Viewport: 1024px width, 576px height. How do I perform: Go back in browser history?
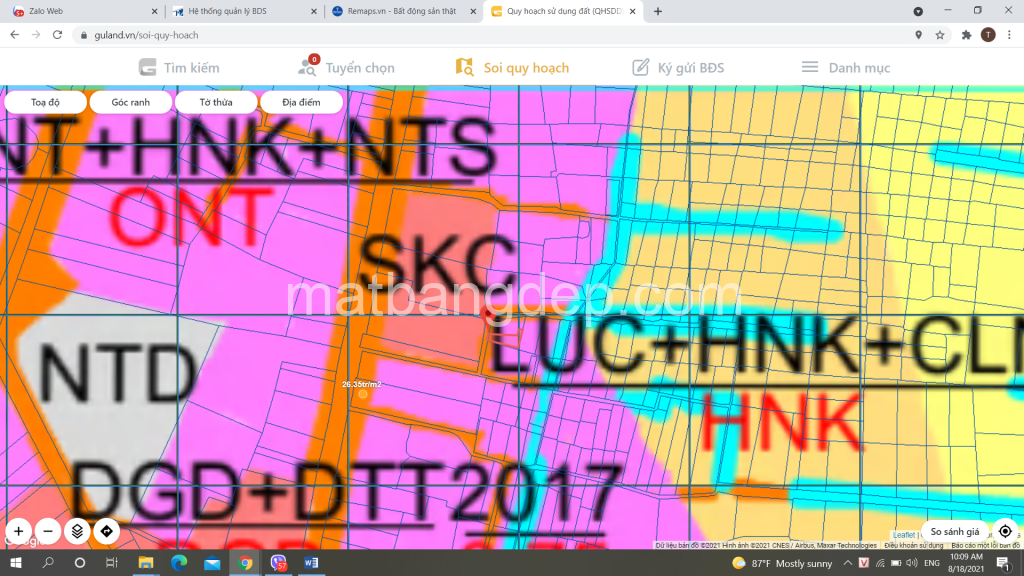(x=14, y=35)
